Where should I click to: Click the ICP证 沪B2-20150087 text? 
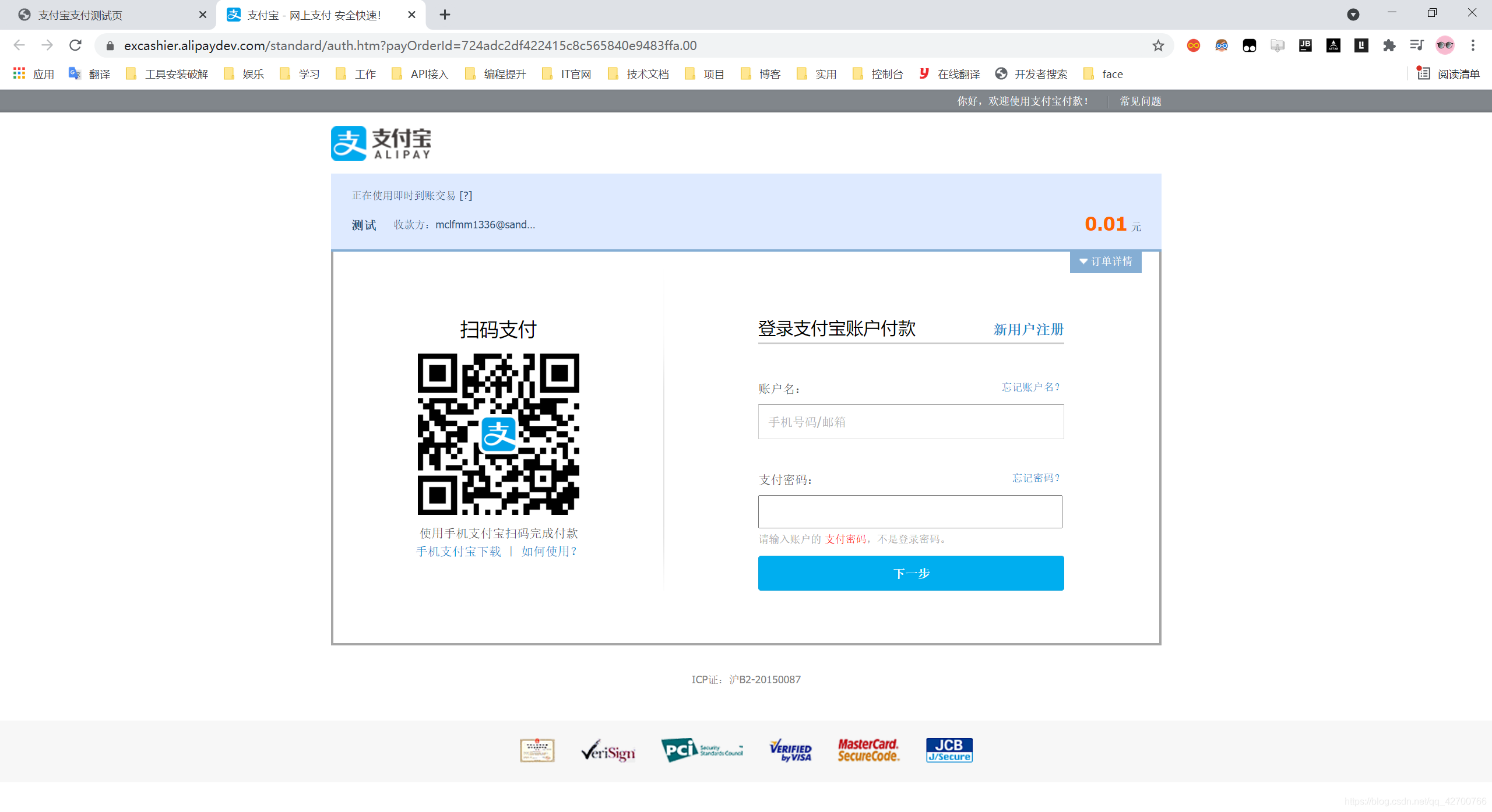tap(746, 680)
